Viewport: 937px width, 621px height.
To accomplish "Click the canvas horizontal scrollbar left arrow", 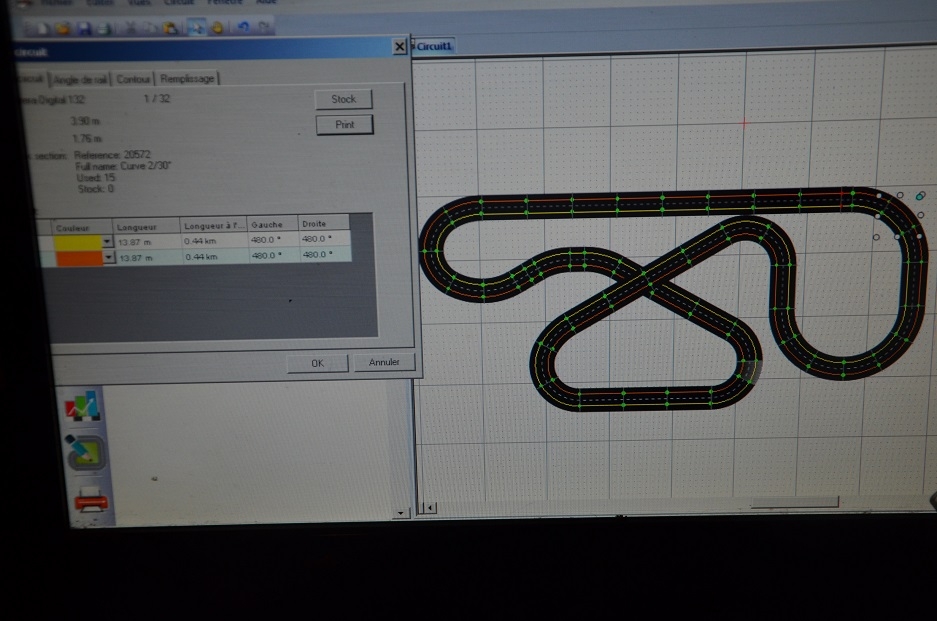I will [x=430, y=508].
